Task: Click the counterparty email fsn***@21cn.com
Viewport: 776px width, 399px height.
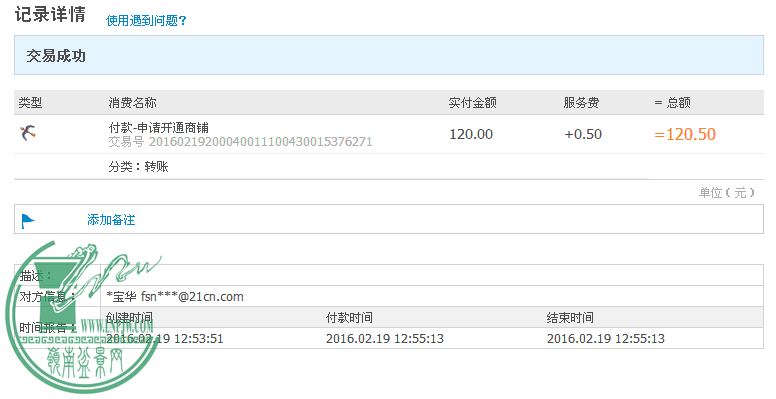Action: (192, 297)
